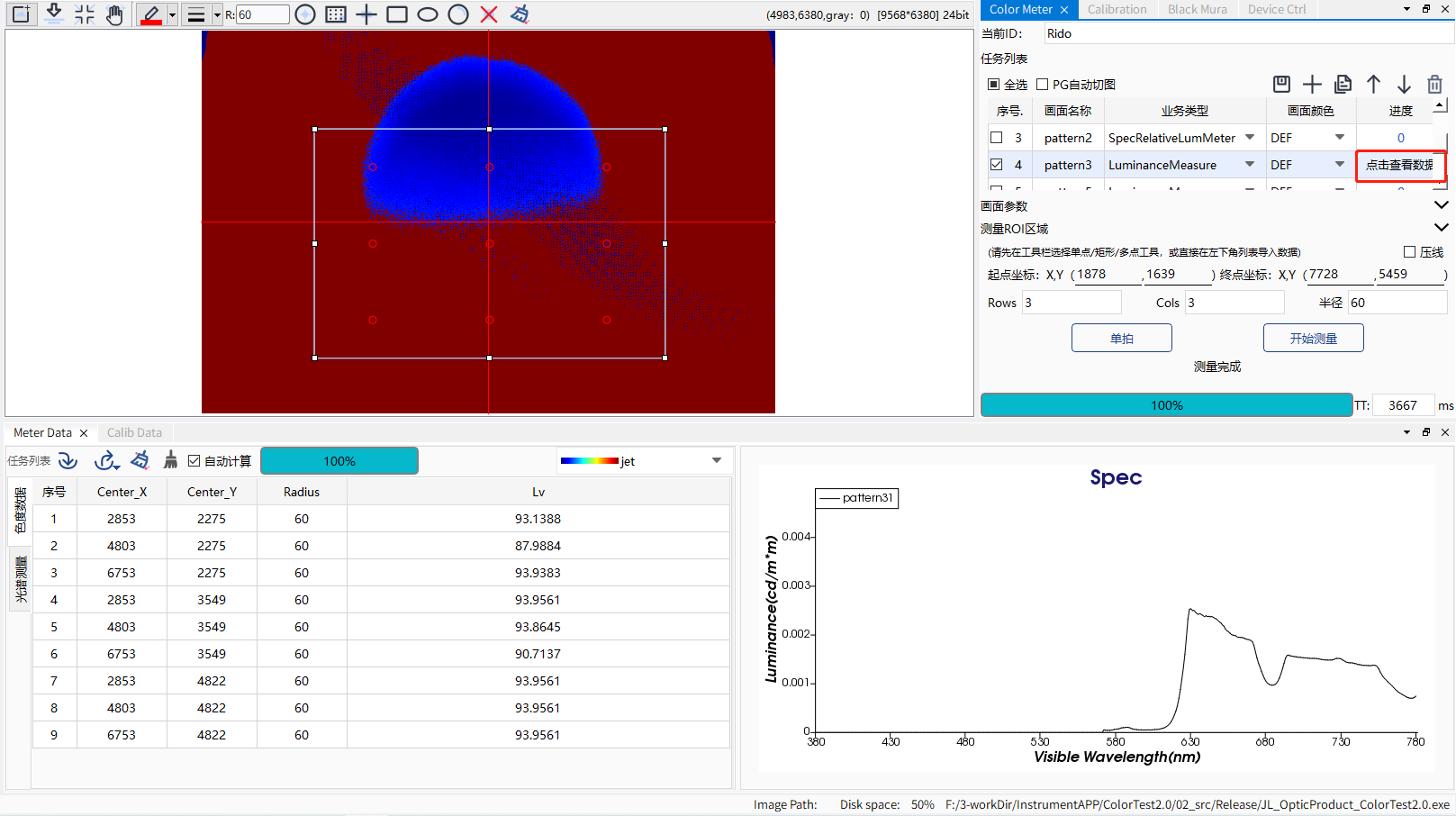The width and height of the screenshot is (1456, 816).
Task: Open the jet colormap dropdown
Action: [x=717, y=461]
